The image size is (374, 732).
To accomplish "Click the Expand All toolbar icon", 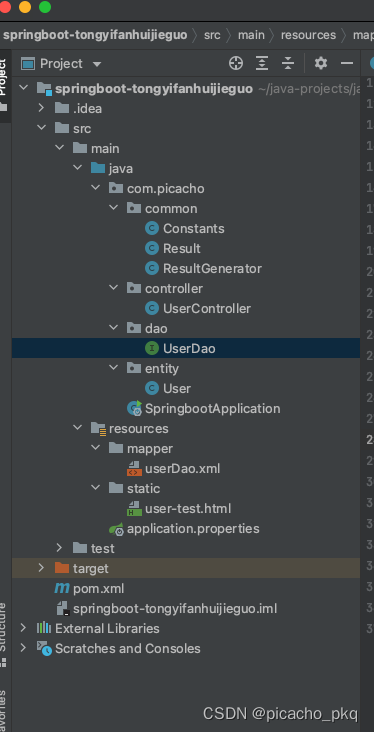I will (x=262, y=63).
